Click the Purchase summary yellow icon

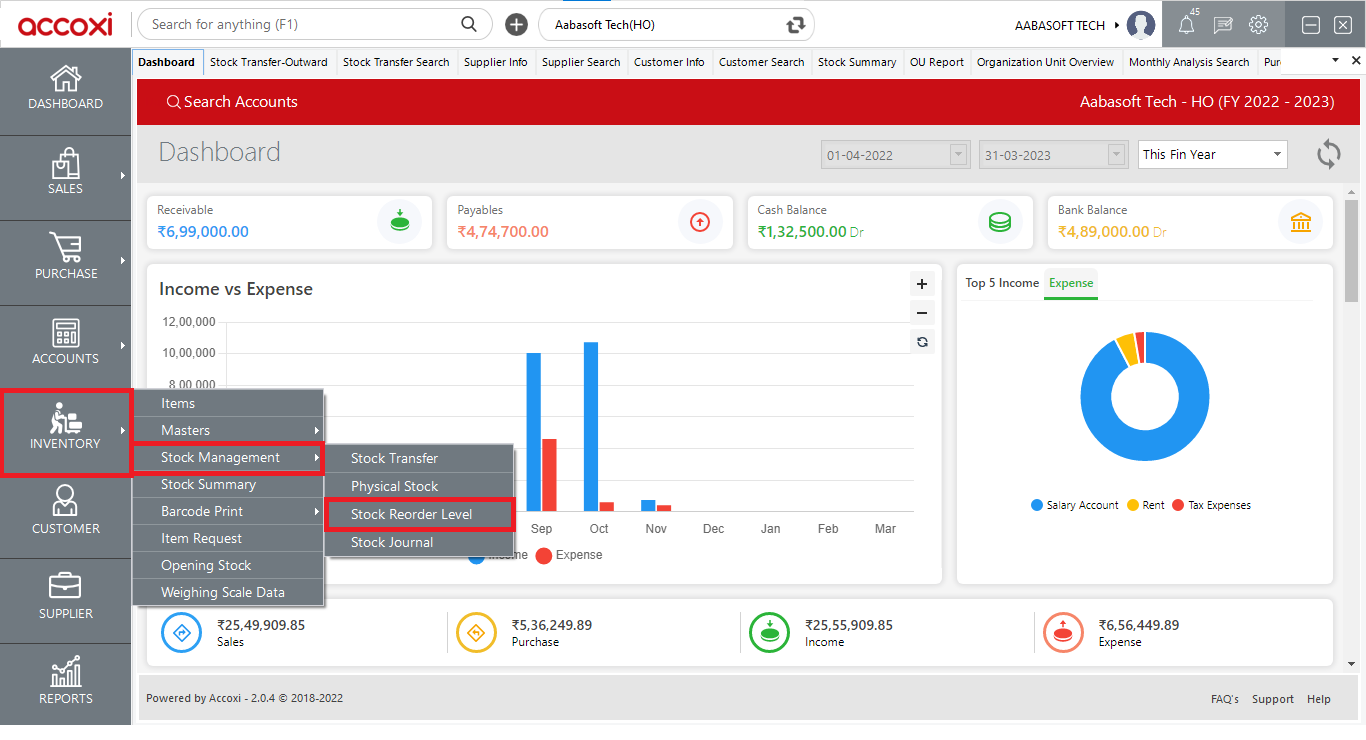(x=476, y=632)
